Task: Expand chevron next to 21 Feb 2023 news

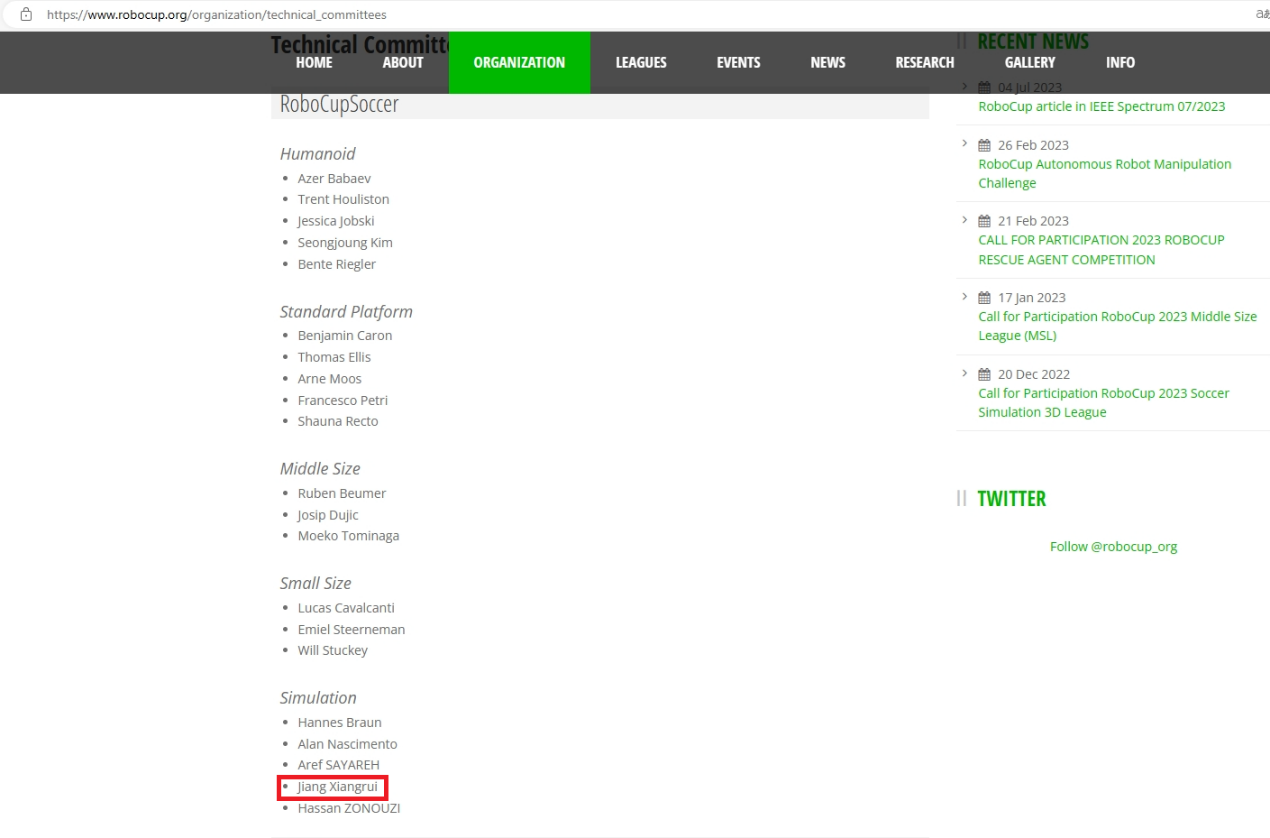Action: (964, 220)
